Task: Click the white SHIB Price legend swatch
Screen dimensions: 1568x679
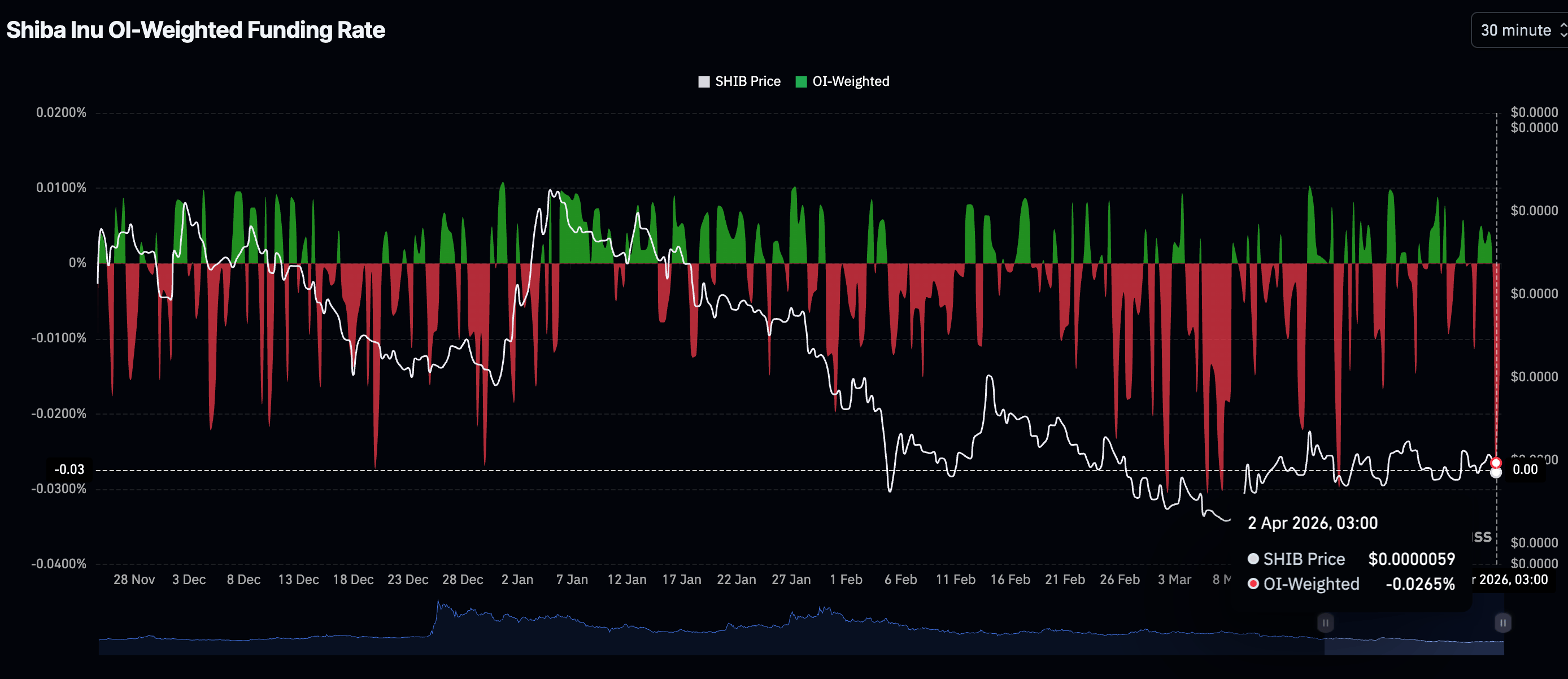Action: 704,81
